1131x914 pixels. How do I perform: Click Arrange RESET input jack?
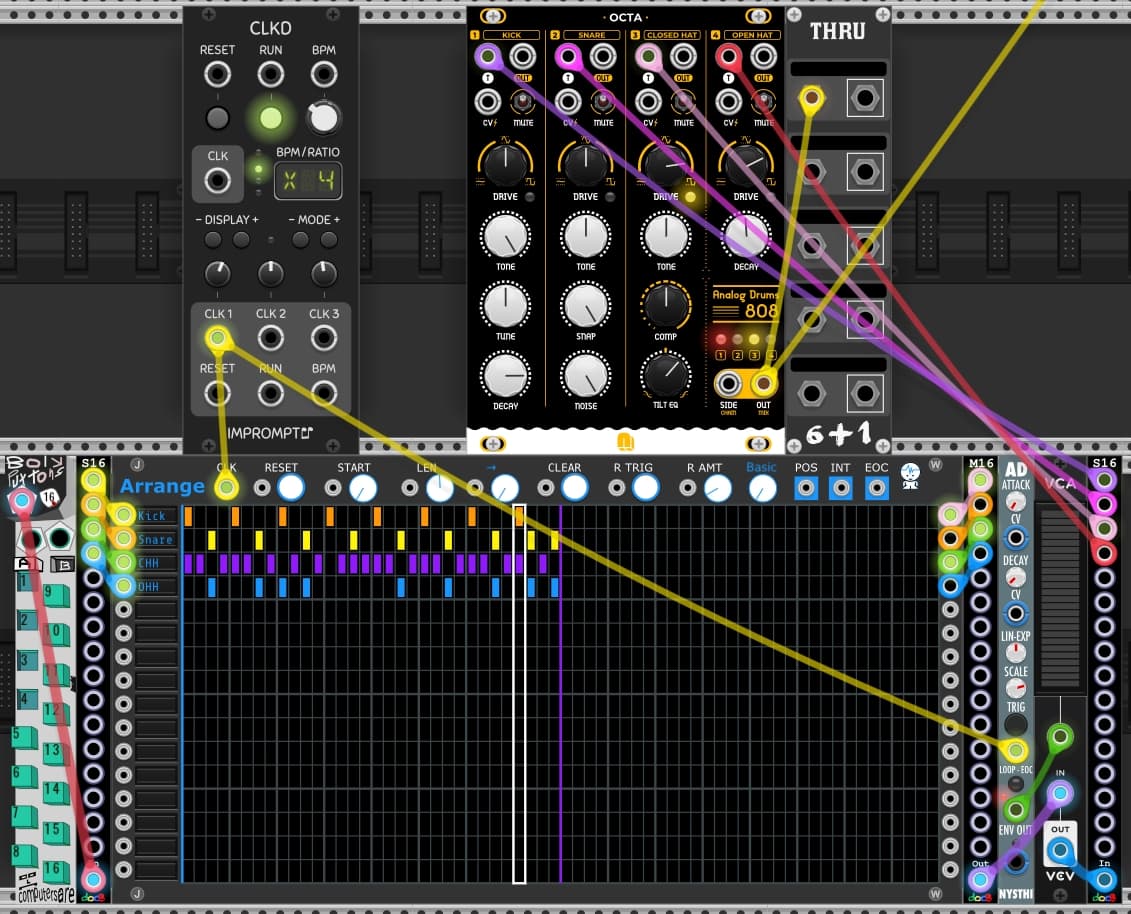(x=262, y=488)
